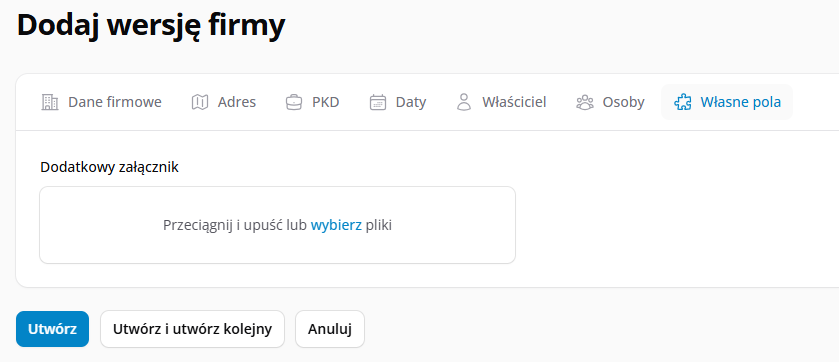Click the folded map icon beside Adres
The width and height of the screenshot is (839, 362).
pyautogui.click(x=200, y=102)
